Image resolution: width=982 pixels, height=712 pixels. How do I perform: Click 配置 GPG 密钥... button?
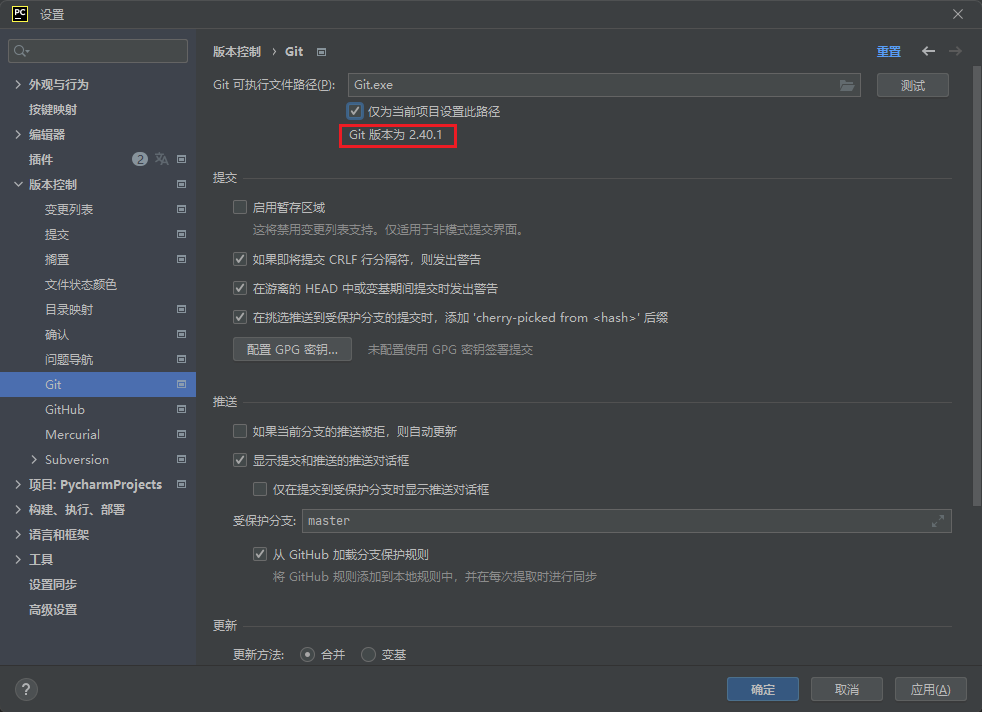click(x=292, y=349)
